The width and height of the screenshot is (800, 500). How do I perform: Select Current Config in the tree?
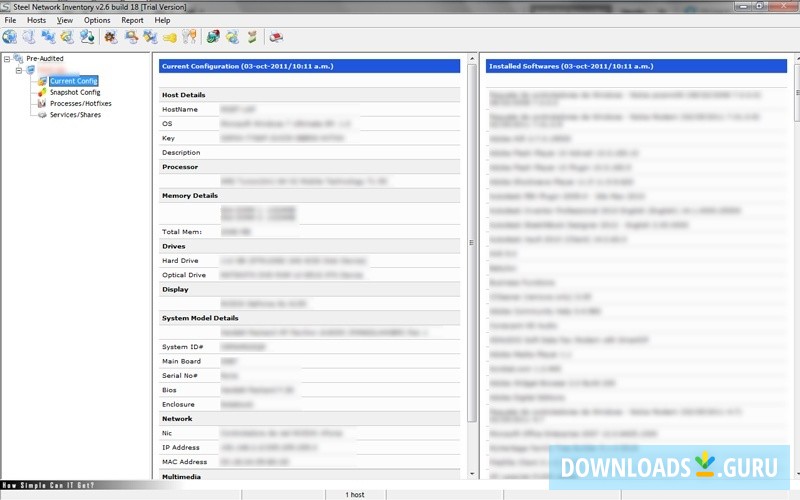coord(73,81)
